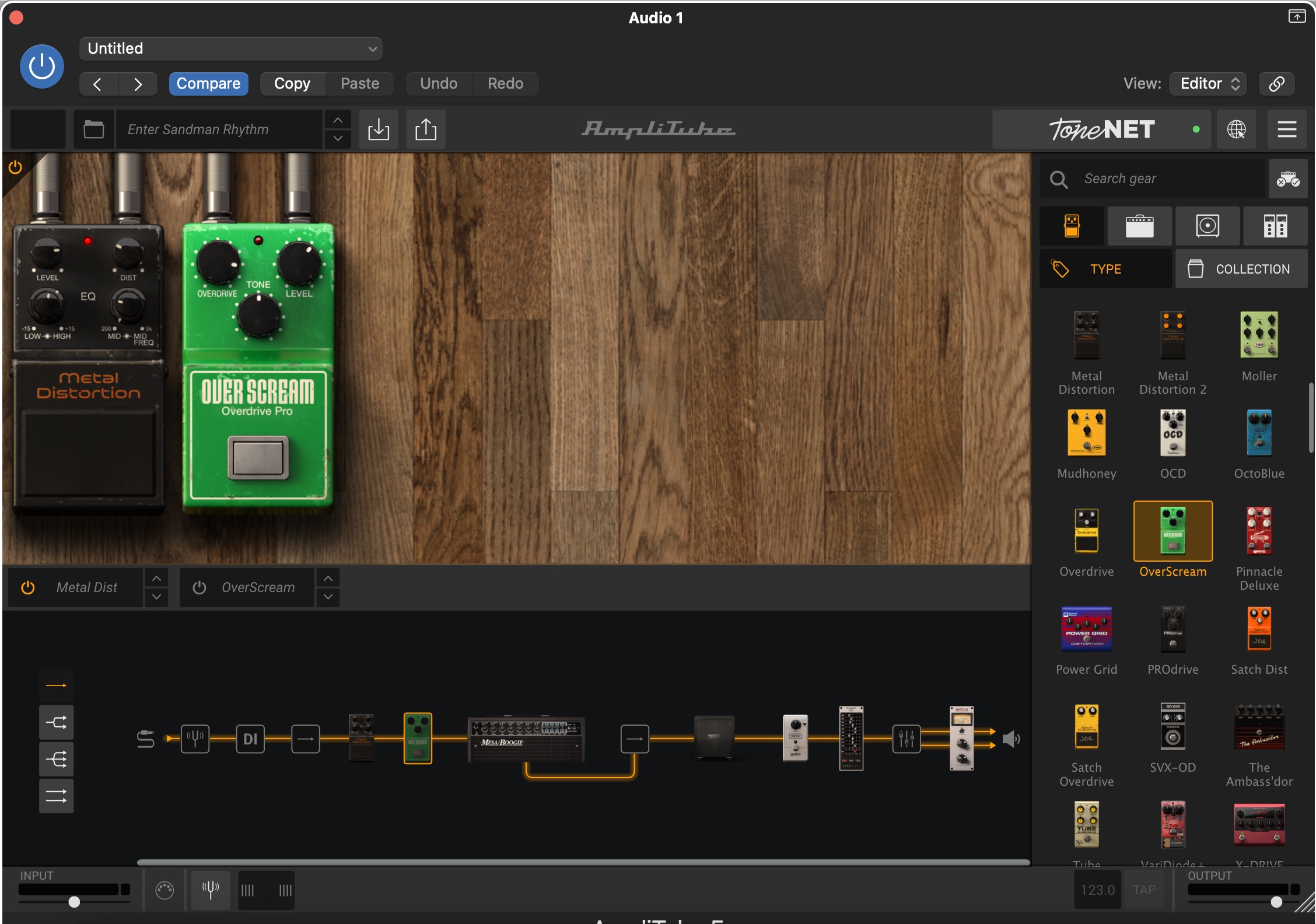This screenshot has width=1316, height=924.
Task: Click the DI block in signal chain
Action: pyautogui.click(x=250, y=739)
